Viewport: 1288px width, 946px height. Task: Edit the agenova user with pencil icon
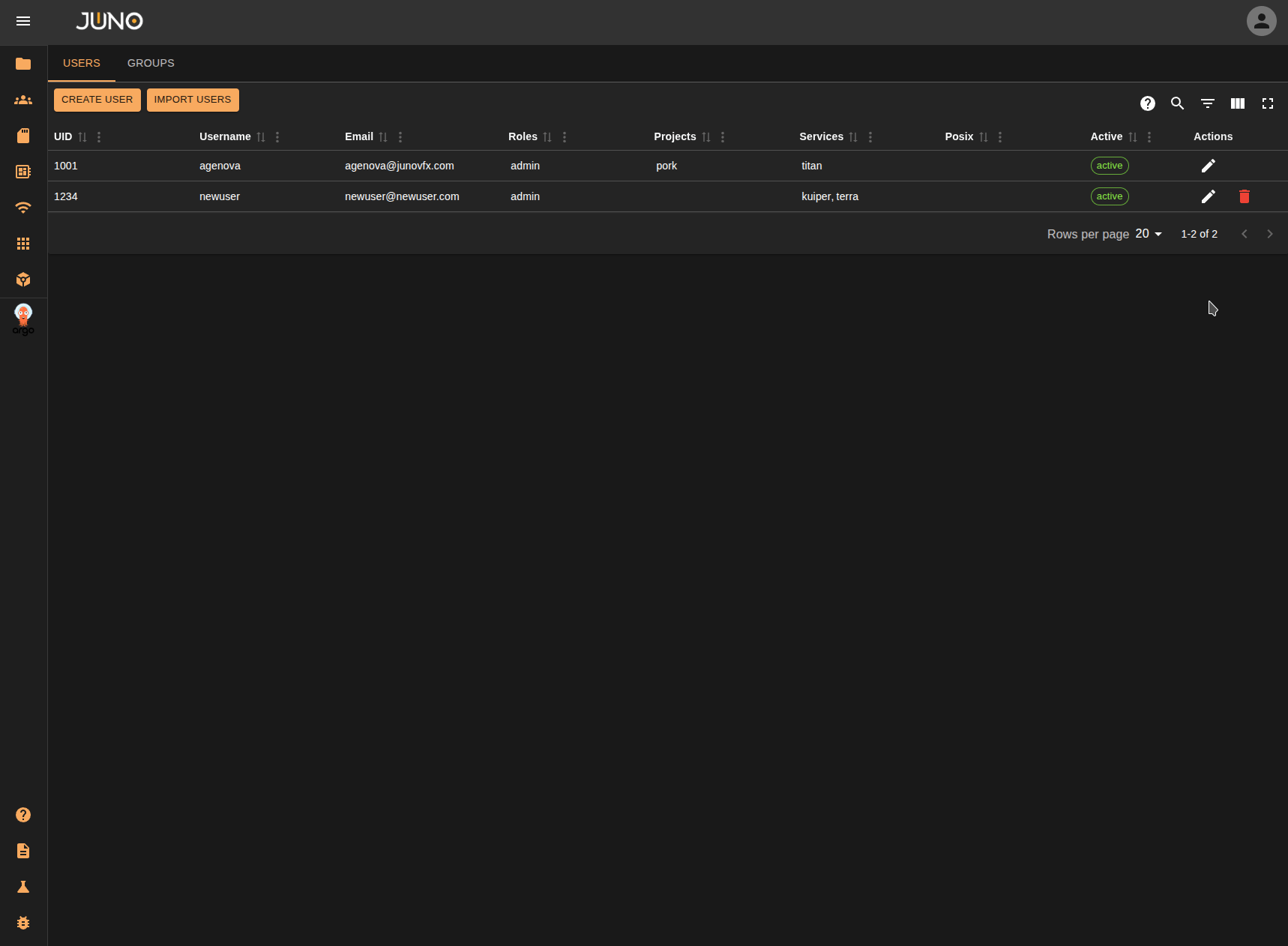[1208, 166]
